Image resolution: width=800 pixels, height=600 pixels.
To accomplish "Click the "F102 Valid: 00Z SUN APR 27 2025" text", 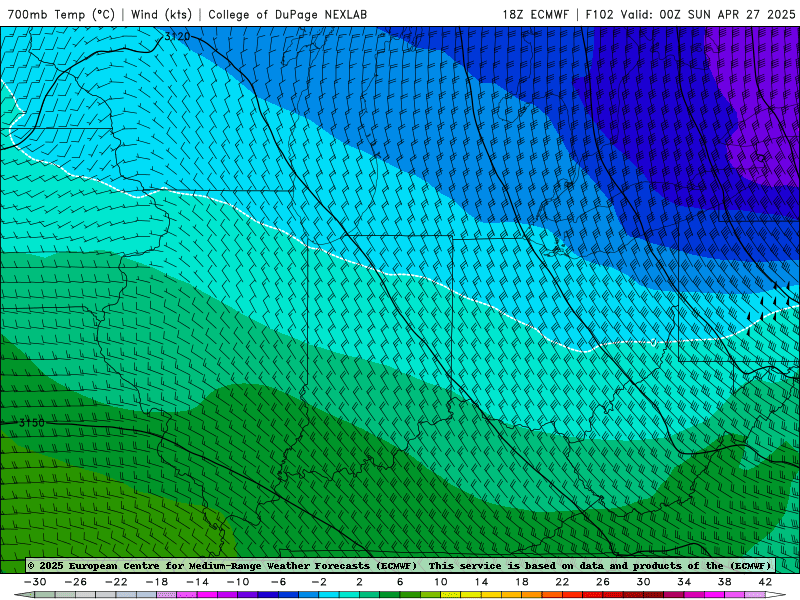I will tap(690, 14).
